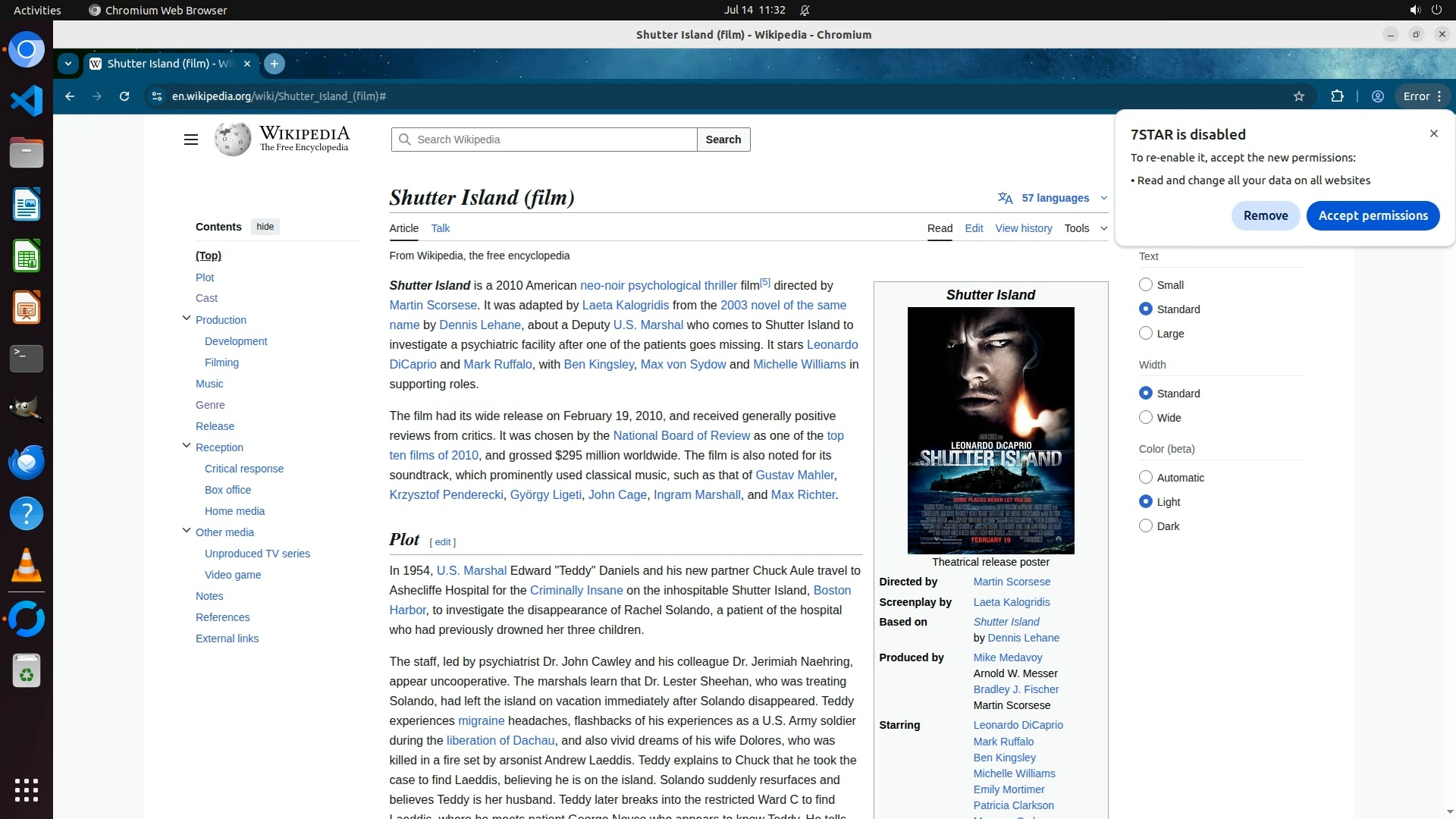
Task: Set page width to Wide
Action: coord(1146,418)
